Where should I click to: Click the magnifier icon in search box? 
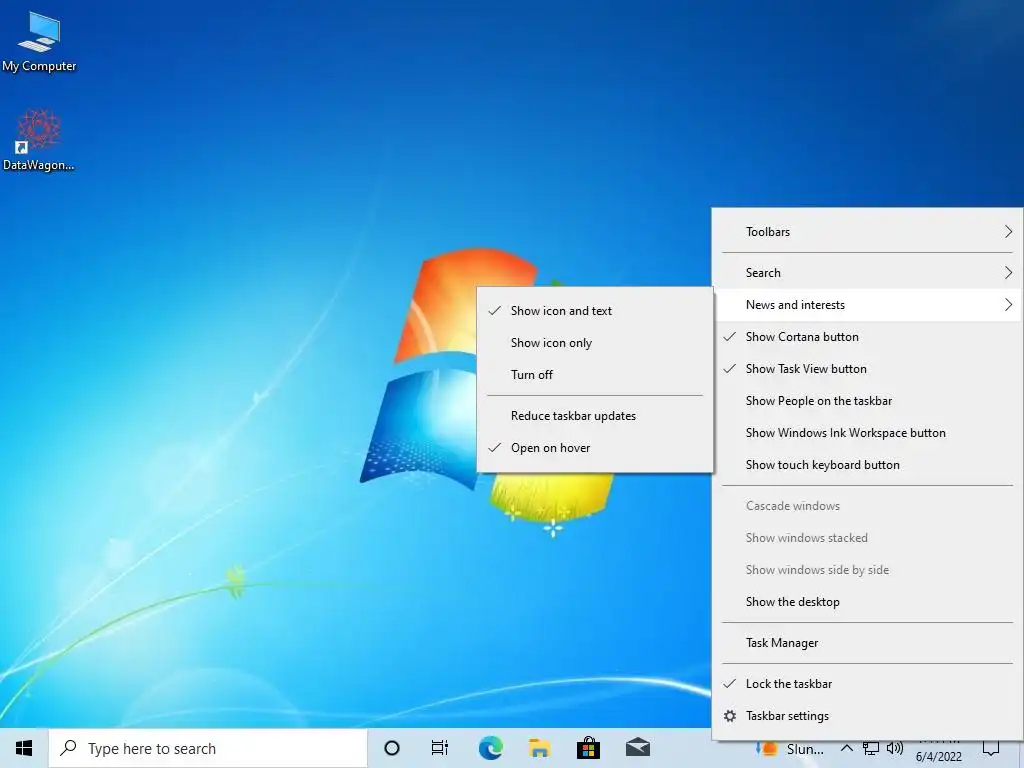click(68, 748)
